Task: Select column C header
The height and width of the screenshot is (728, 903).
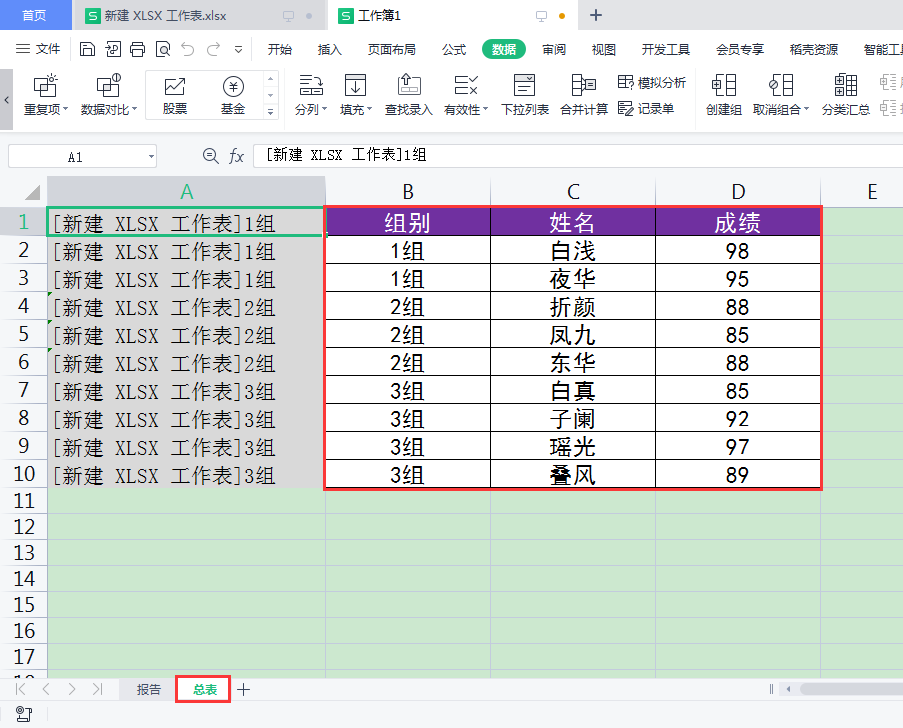Action: (573, 192)
